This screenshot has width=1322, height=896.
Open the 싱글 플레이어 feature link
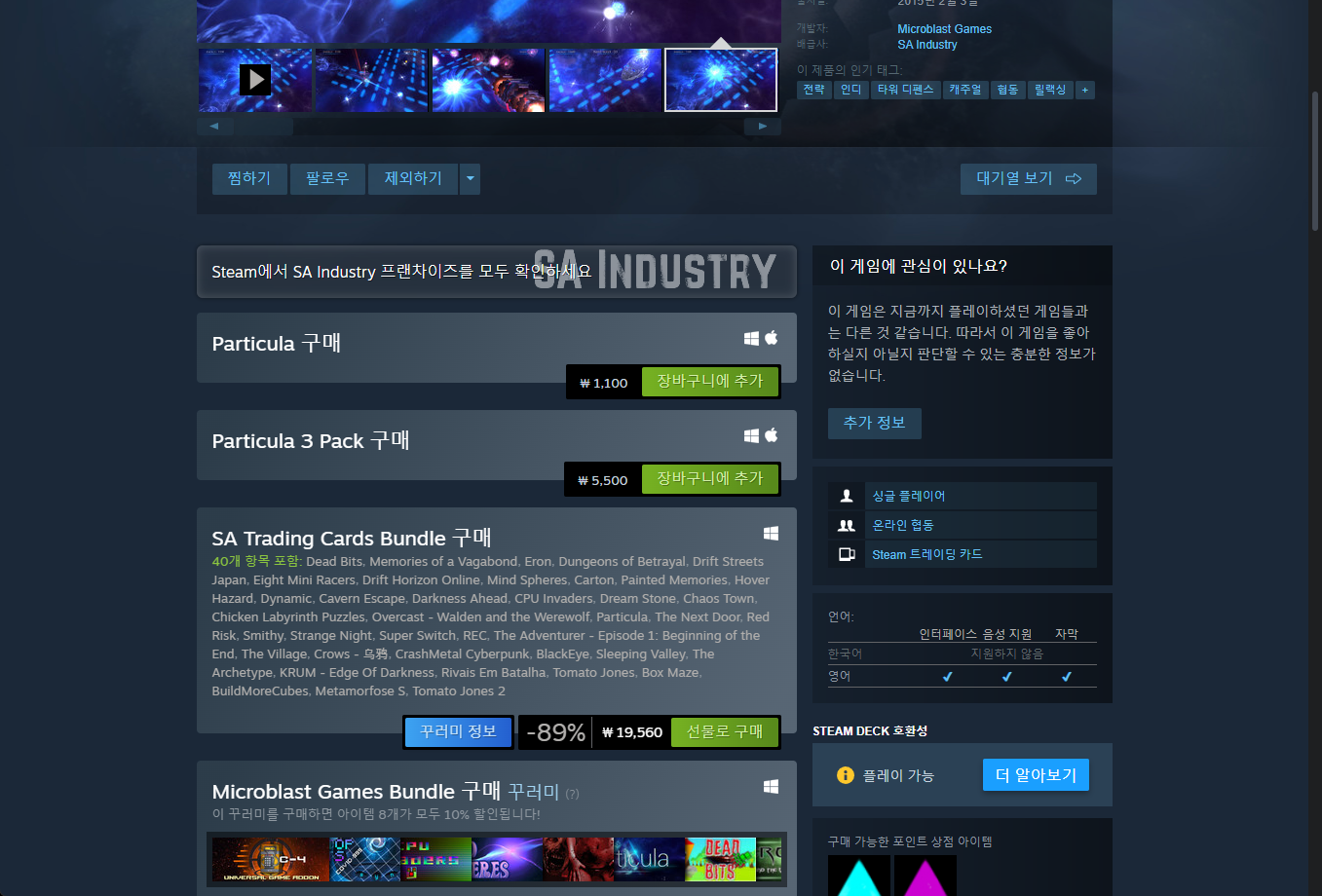click(x=909, y=496)
